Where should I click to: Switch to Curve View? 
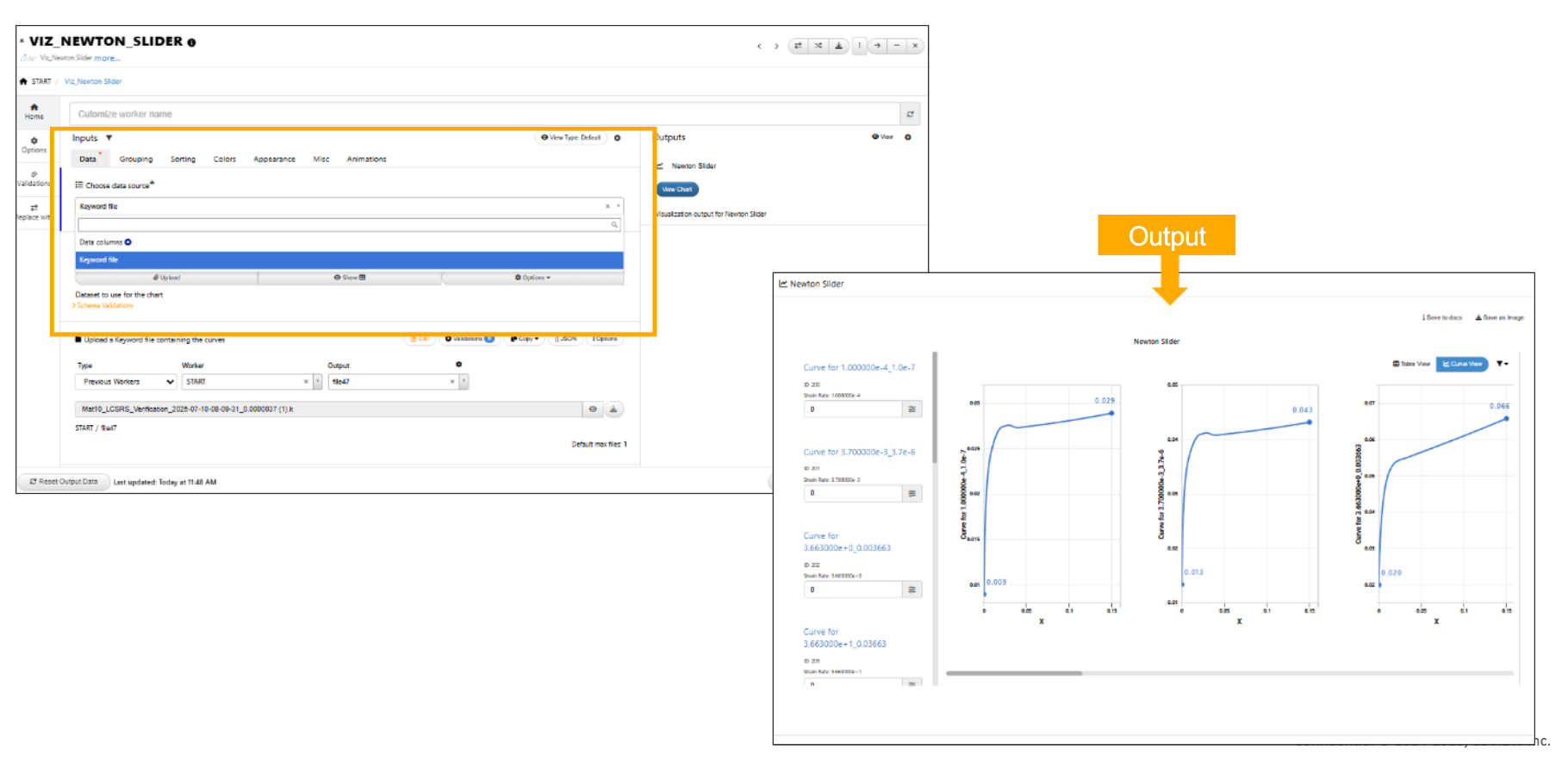pos(1462,364)
